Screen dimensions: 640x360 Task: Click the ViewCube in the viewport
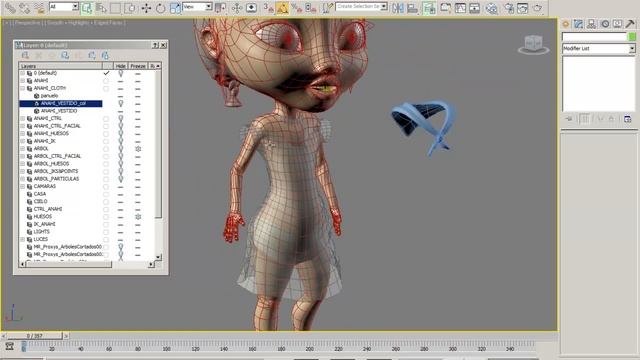[533, 44]
